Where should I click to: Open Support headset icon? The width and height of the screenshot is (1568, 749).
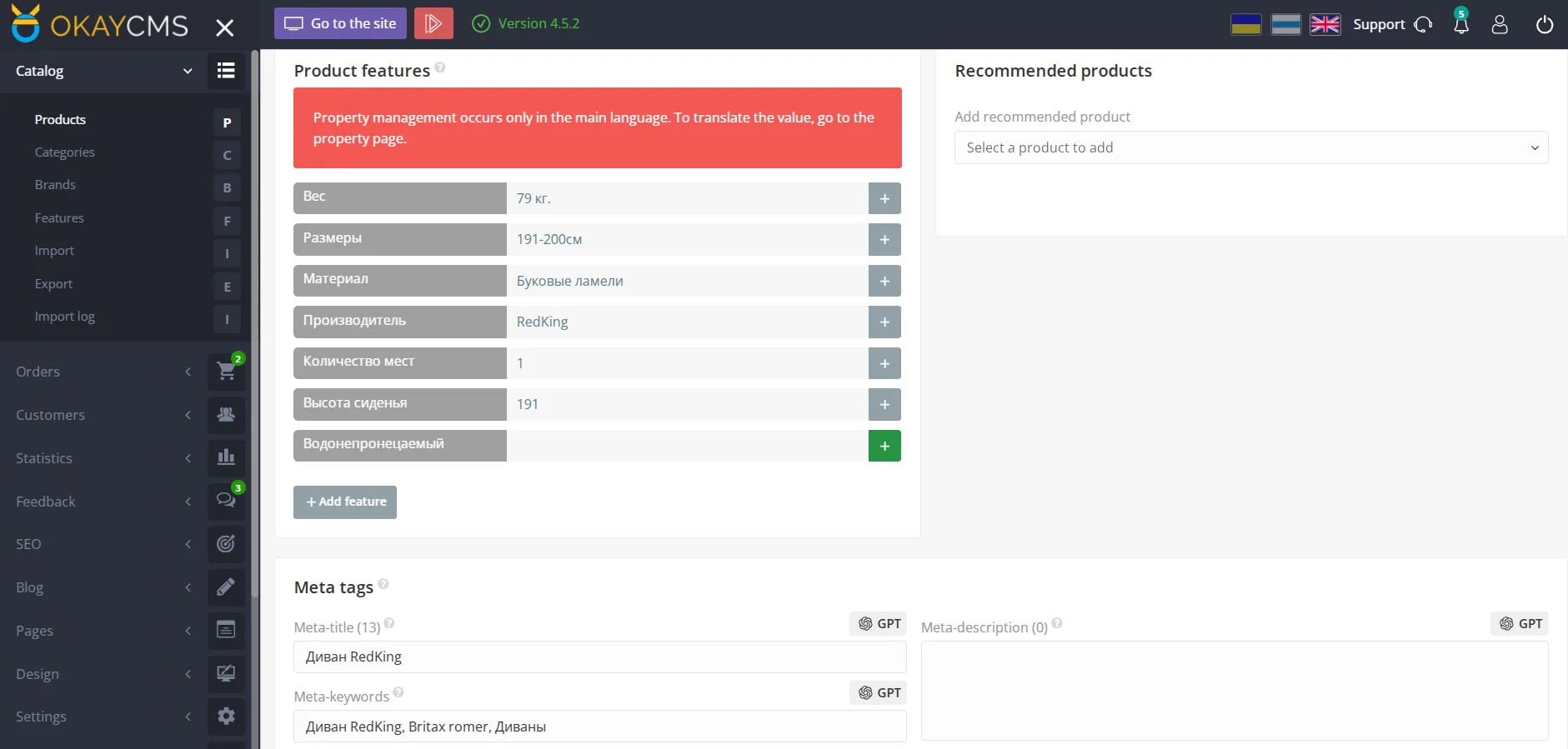(x=1424, y=24)
